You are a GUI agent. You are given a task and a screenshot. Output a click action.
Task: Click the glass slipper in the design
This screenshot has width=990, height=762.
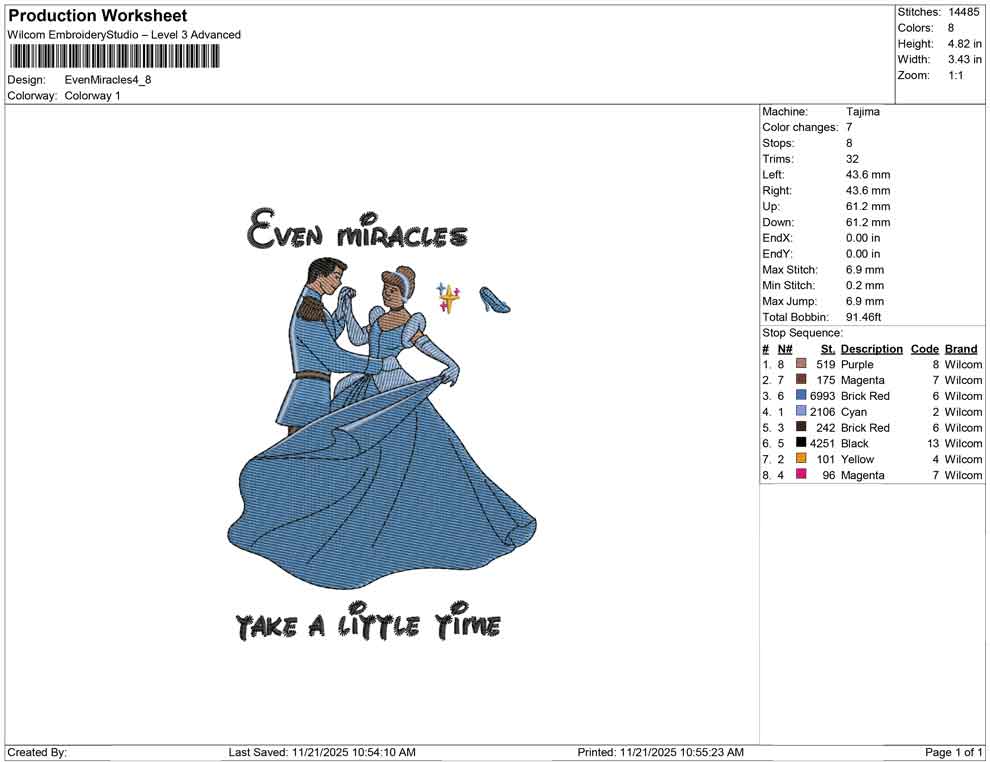pos(494,299)
